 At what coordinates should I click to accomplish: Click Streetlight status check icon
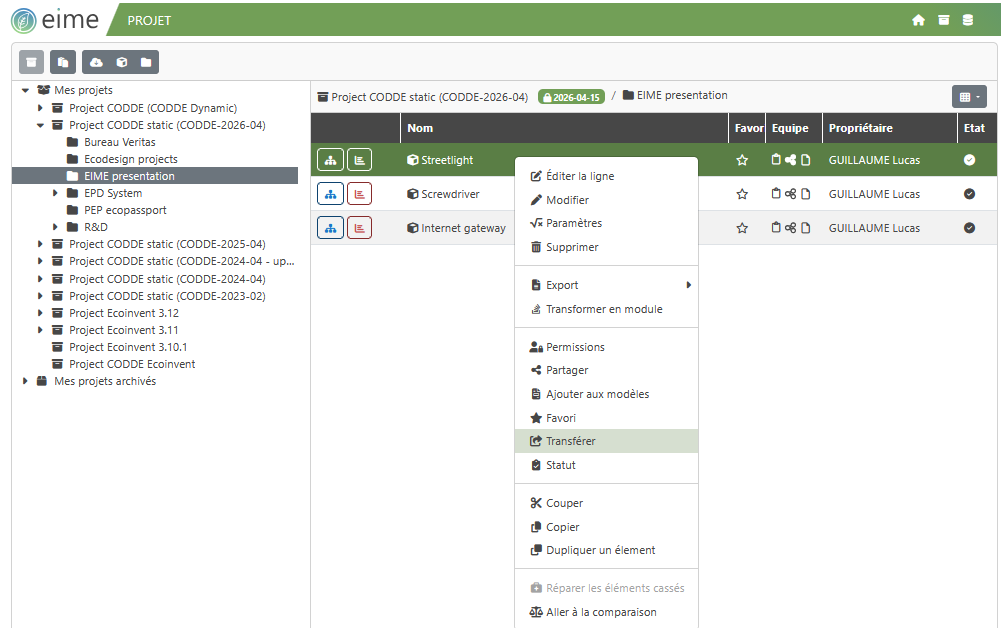pyautogui.click(x=969, y=160)
